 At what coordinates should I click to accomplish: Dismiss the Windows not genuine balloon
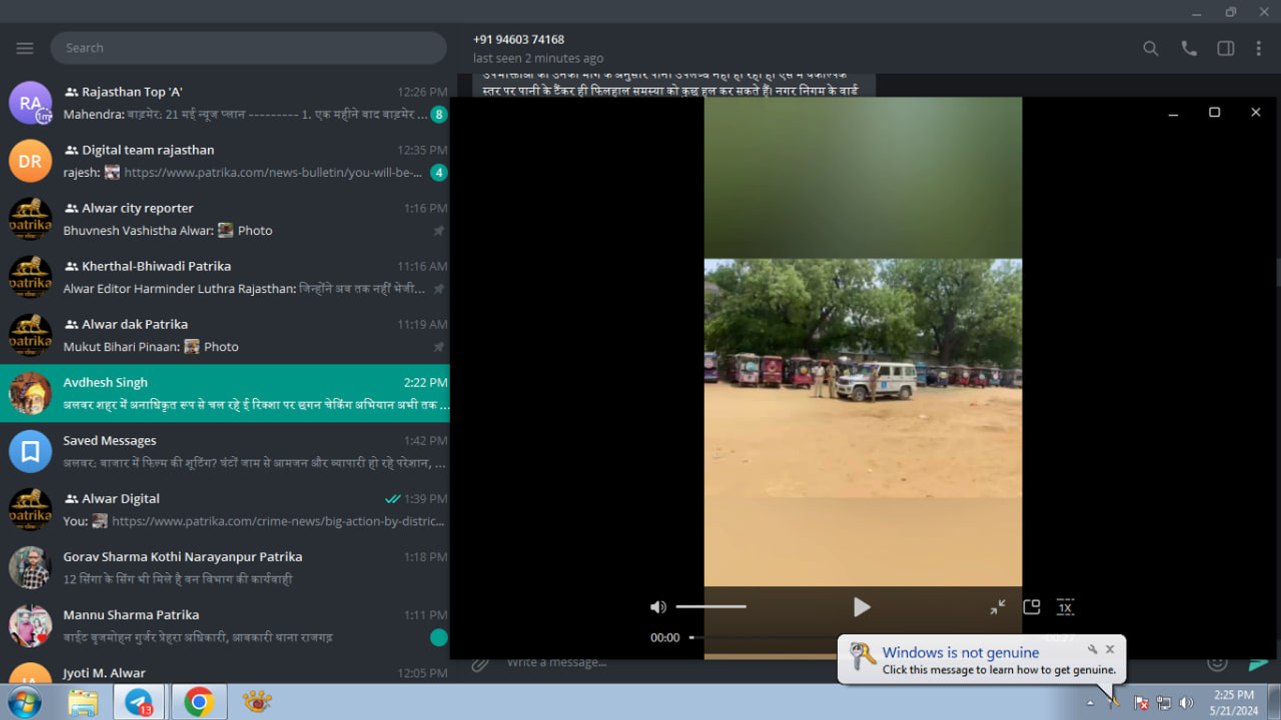pos(1110,650)
